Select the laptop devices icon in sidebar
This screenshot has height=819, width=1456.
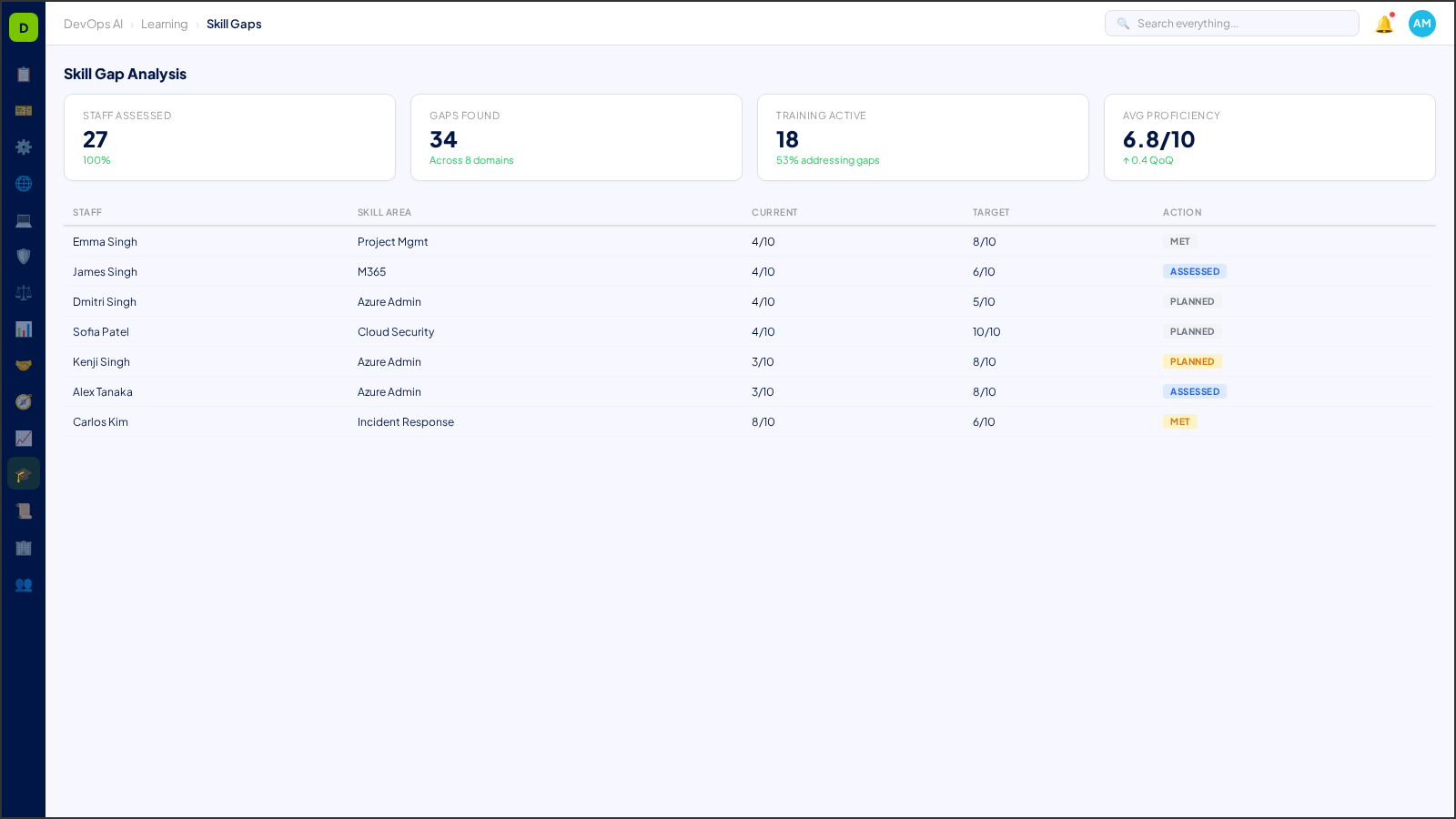tap(24, 219)
